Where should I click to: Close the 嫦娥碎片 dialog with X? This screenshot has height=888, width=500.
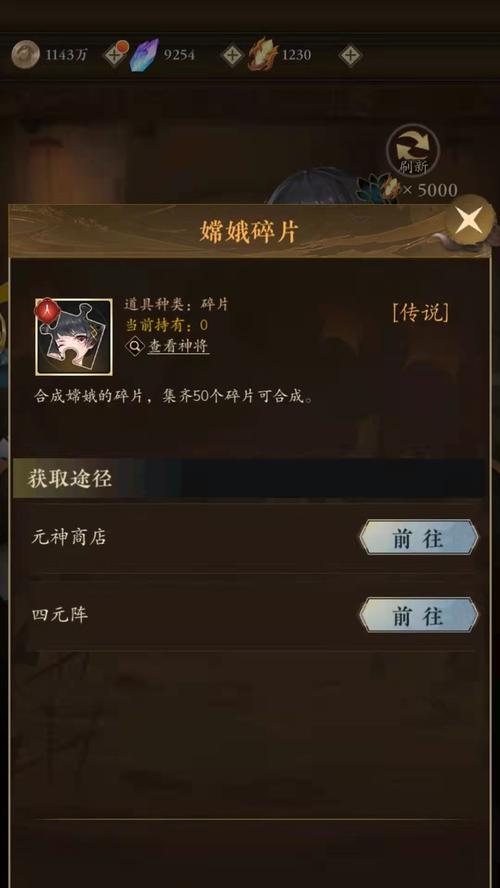[469, 220]
